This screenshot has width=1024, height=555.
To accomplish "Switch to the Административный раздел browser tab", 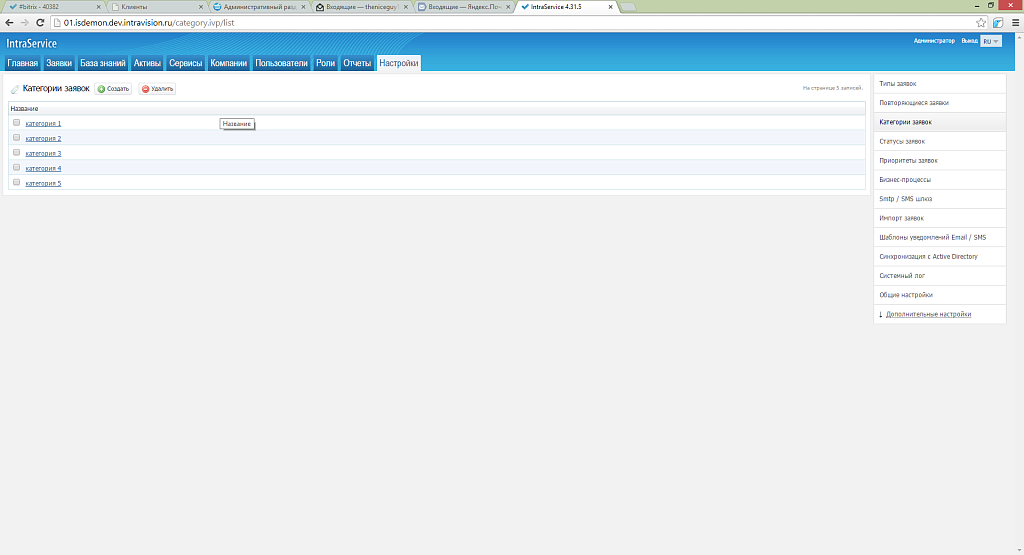I will [259, 7].
